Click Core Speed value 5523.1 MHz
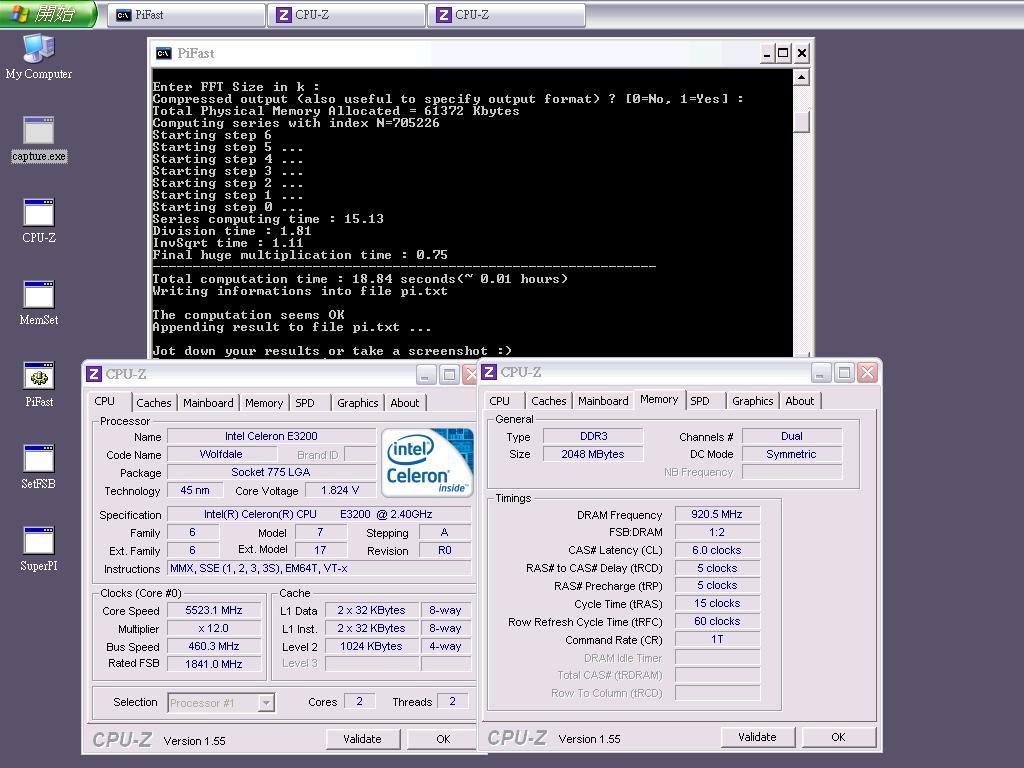The height and width of the screenshot is (768, 1024). pos(214,610)
